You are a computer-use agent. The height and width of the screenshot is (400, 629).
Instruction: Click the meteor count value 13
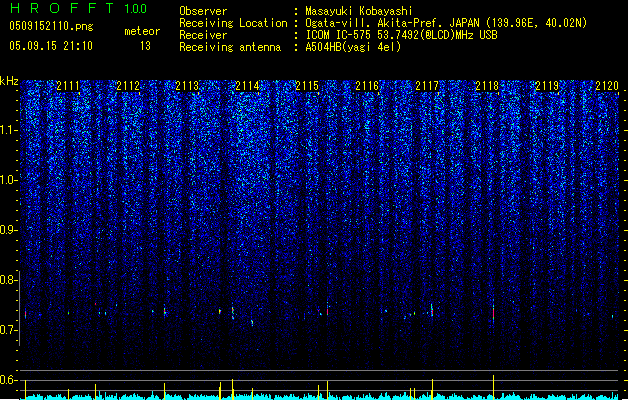[x=145, y=46]
